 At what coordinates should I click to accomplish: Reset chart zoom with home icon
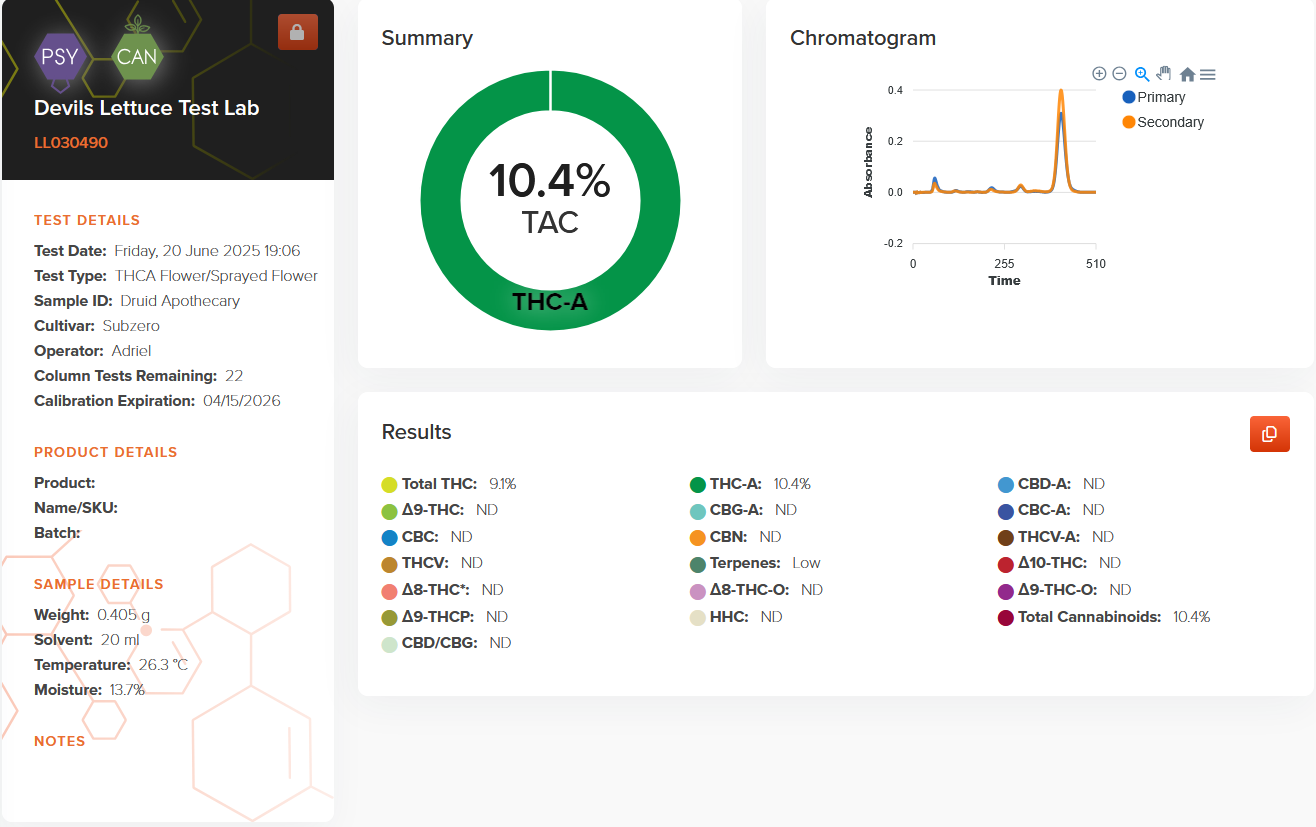[1187, 75]
